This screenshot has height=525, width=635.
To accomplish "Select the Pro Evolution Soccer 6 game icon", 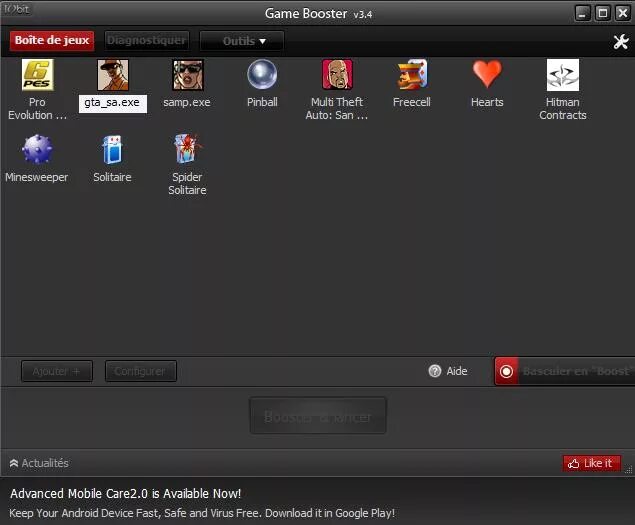I will [x=37, y=75].
